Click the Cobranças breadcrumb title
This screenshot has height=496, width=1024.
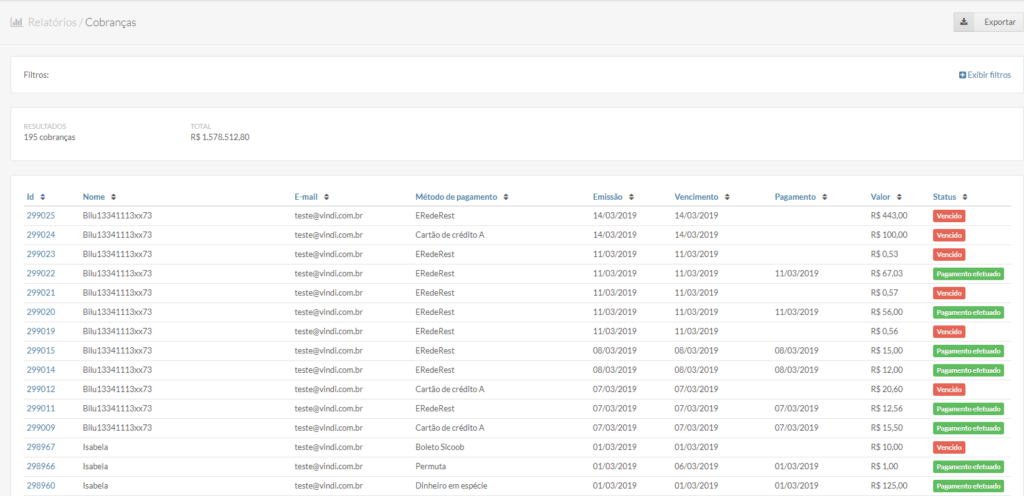(x=110, y=22)
